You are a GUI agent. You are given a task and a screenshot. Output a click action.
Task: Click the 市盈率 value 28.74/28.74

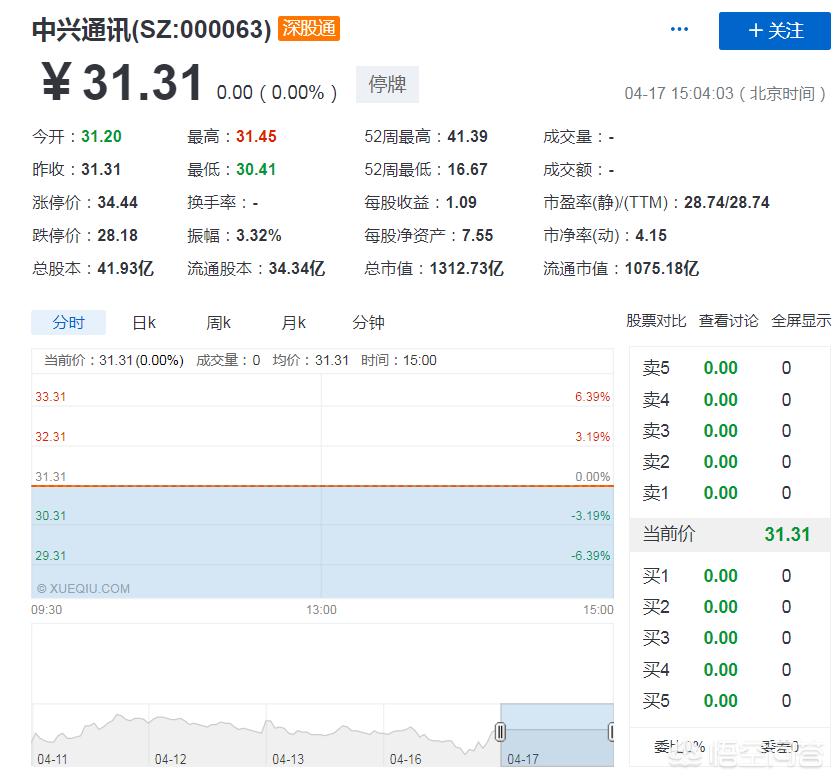[x=727, y=202]
